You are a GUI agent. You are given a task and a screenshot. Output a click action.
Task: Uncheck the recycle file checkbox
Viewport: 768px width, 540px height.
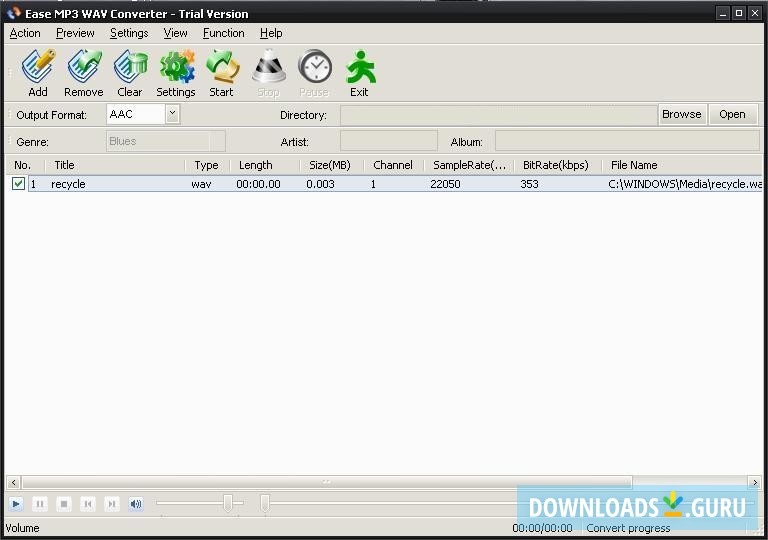(x=19, y=184)
